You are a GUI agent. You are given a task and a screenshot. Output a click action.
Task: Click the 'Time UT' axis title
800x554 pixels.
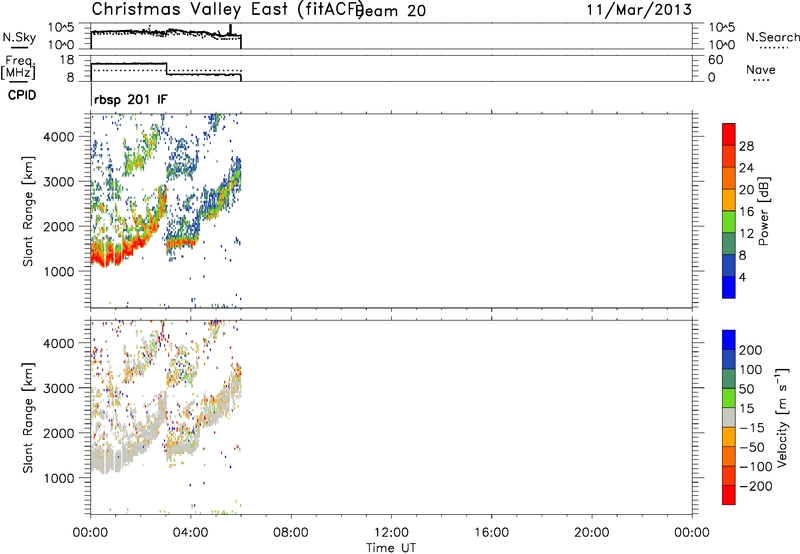[391, 548]
